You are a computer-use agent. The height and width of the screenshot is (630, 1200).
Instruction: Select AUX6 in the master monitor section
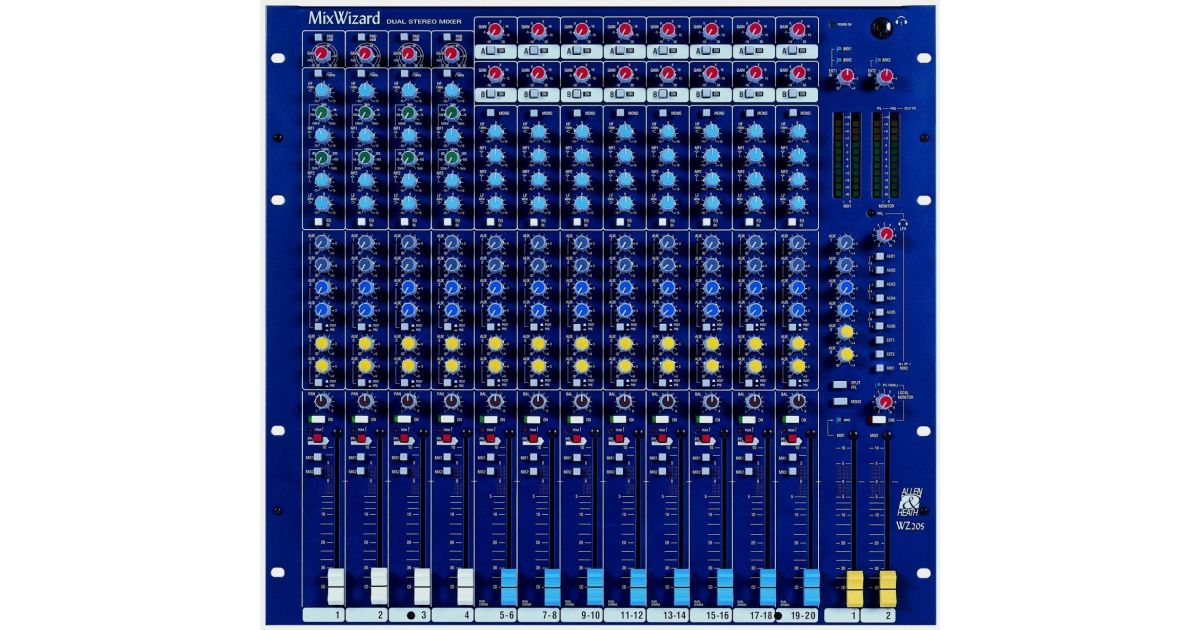pos(879,326)
